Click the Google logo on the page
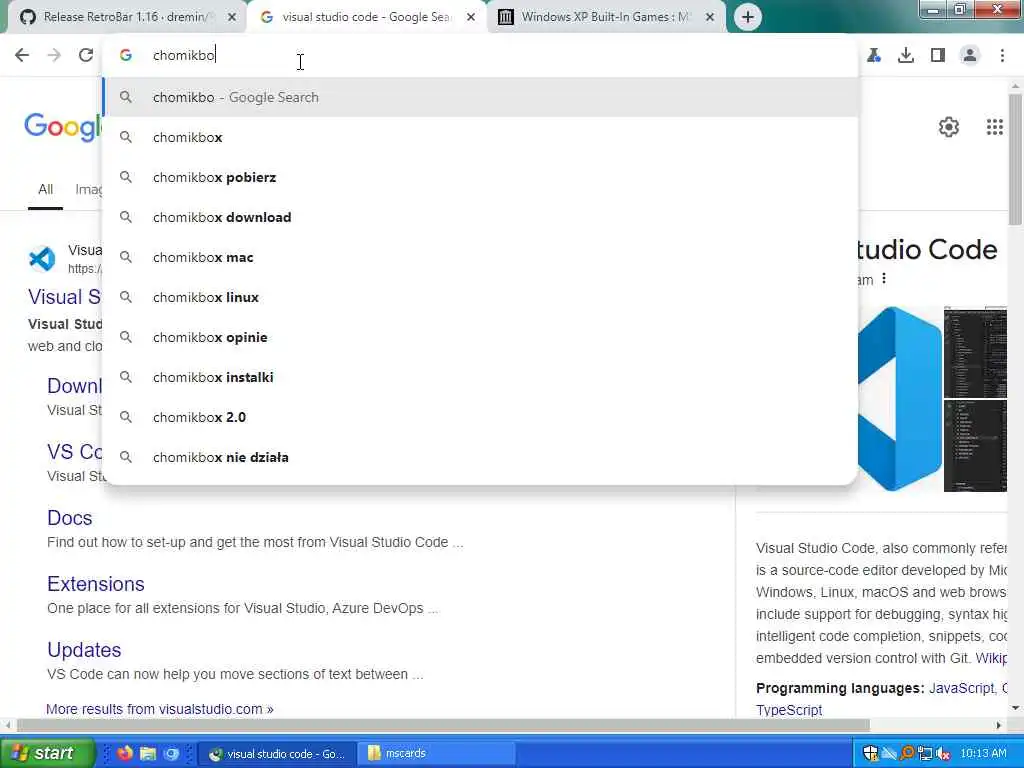Screen dimensions: 1024x768 [63, 127]
